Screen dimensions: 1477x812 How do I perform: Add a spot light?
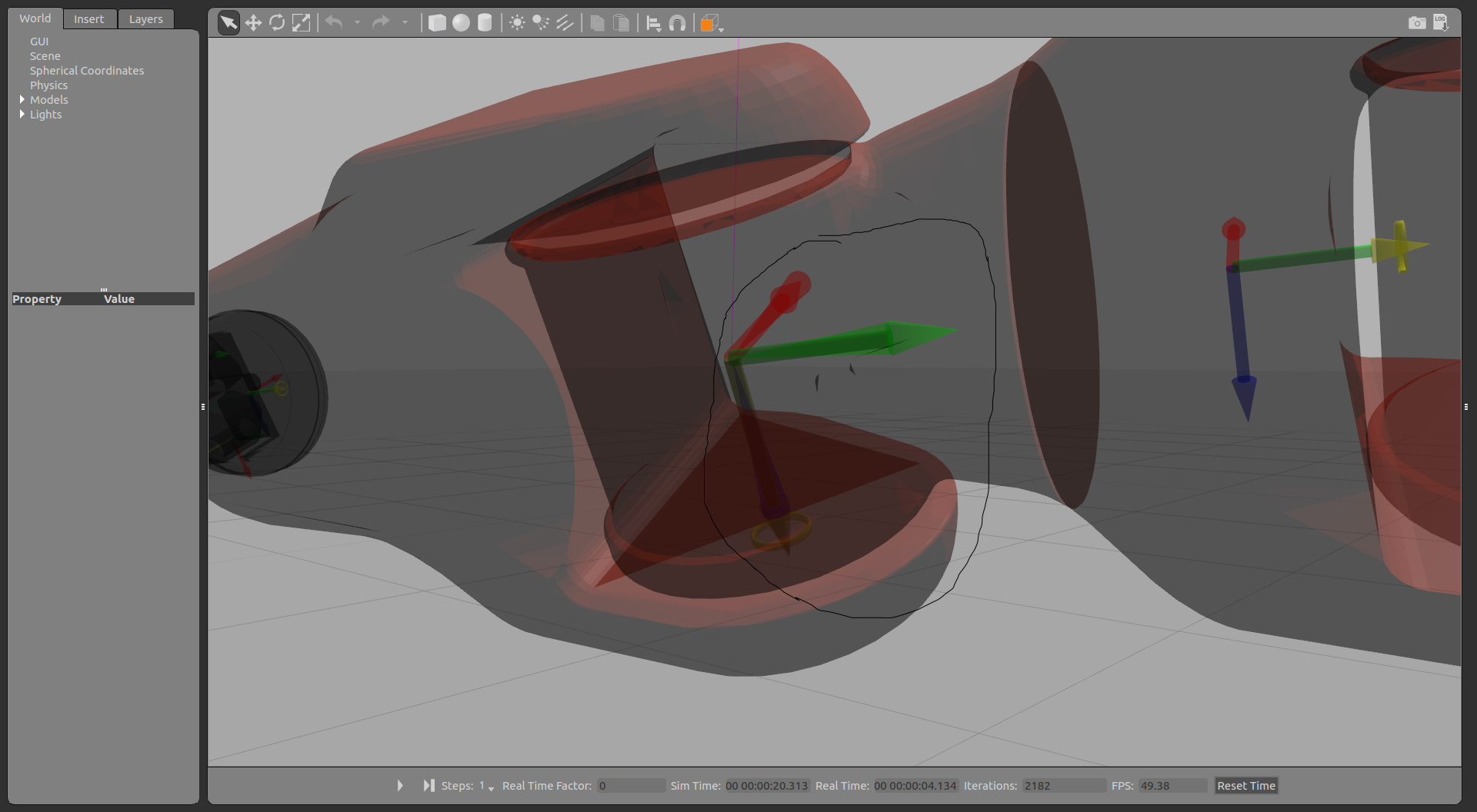542,22
